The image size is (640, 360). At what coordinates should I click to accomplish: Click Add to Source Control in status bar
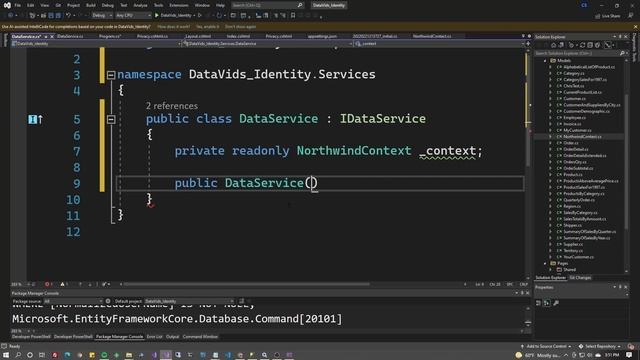point(546,346)
